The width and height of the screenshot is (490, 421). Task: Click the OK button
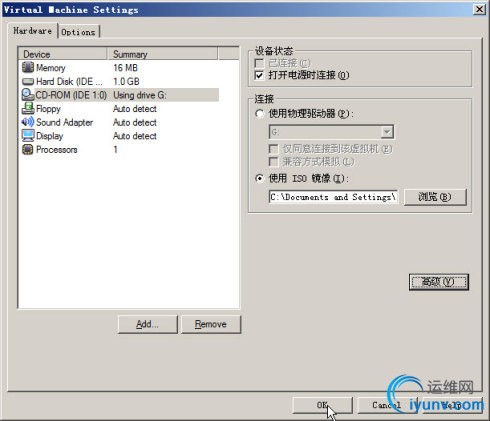pyautogui.click(x=322, y=405)
